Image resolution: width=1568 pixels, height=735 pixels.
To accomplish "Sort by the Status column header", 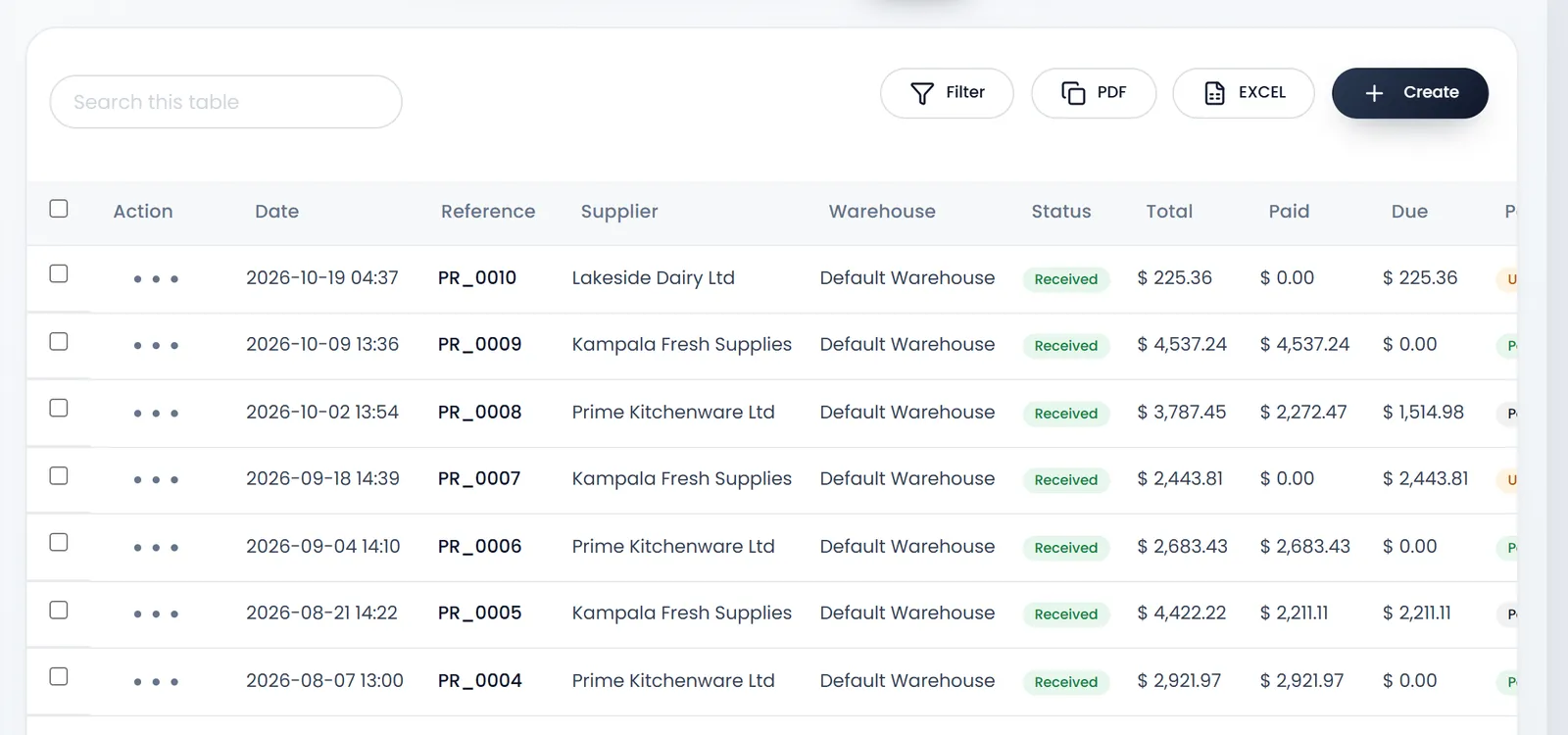I will click(x=1061, y=212).
